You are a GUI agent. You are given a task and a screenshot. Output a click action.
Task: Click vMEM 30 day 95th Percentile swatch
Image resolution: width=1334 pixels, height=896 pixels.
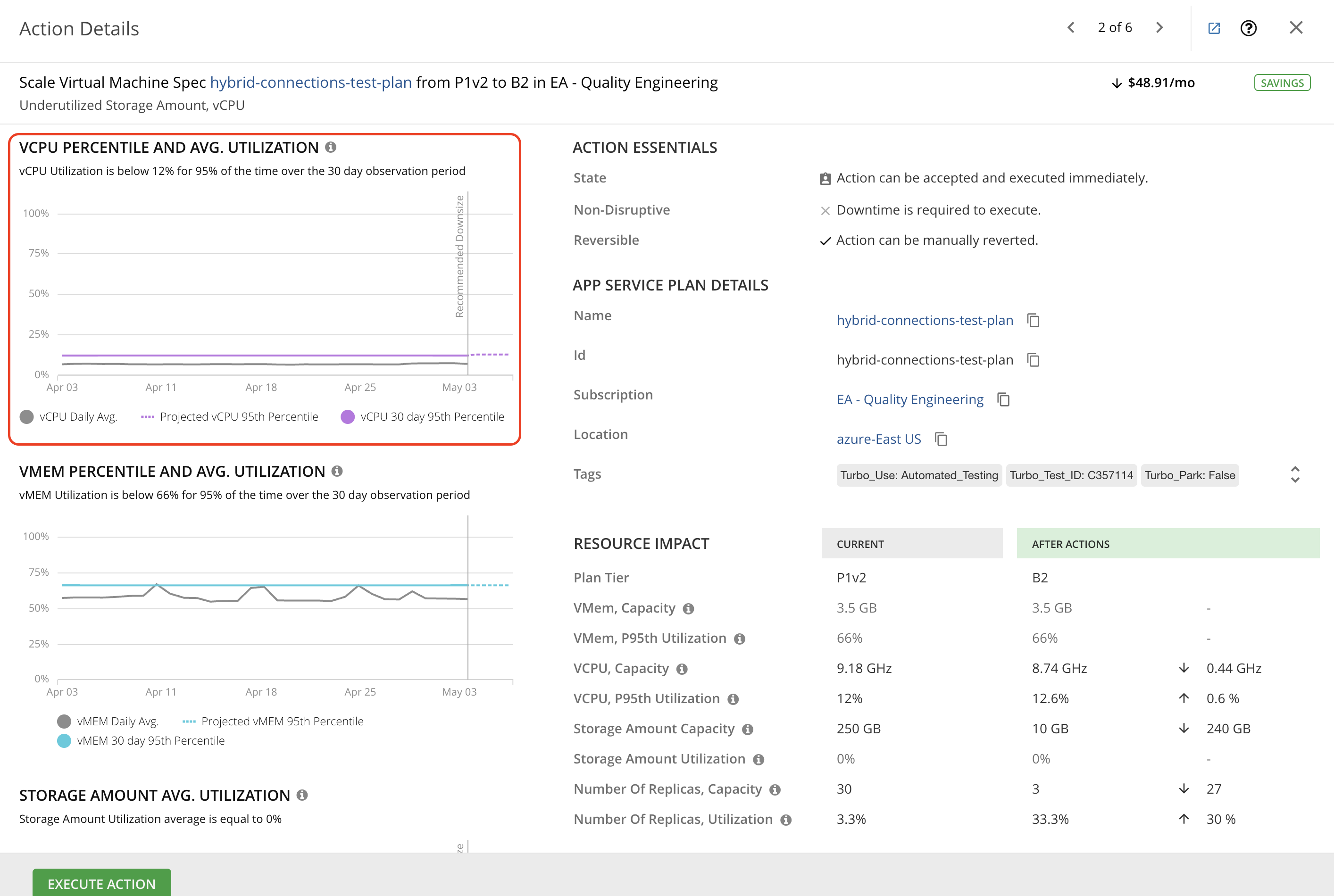(x=64, y=741)
